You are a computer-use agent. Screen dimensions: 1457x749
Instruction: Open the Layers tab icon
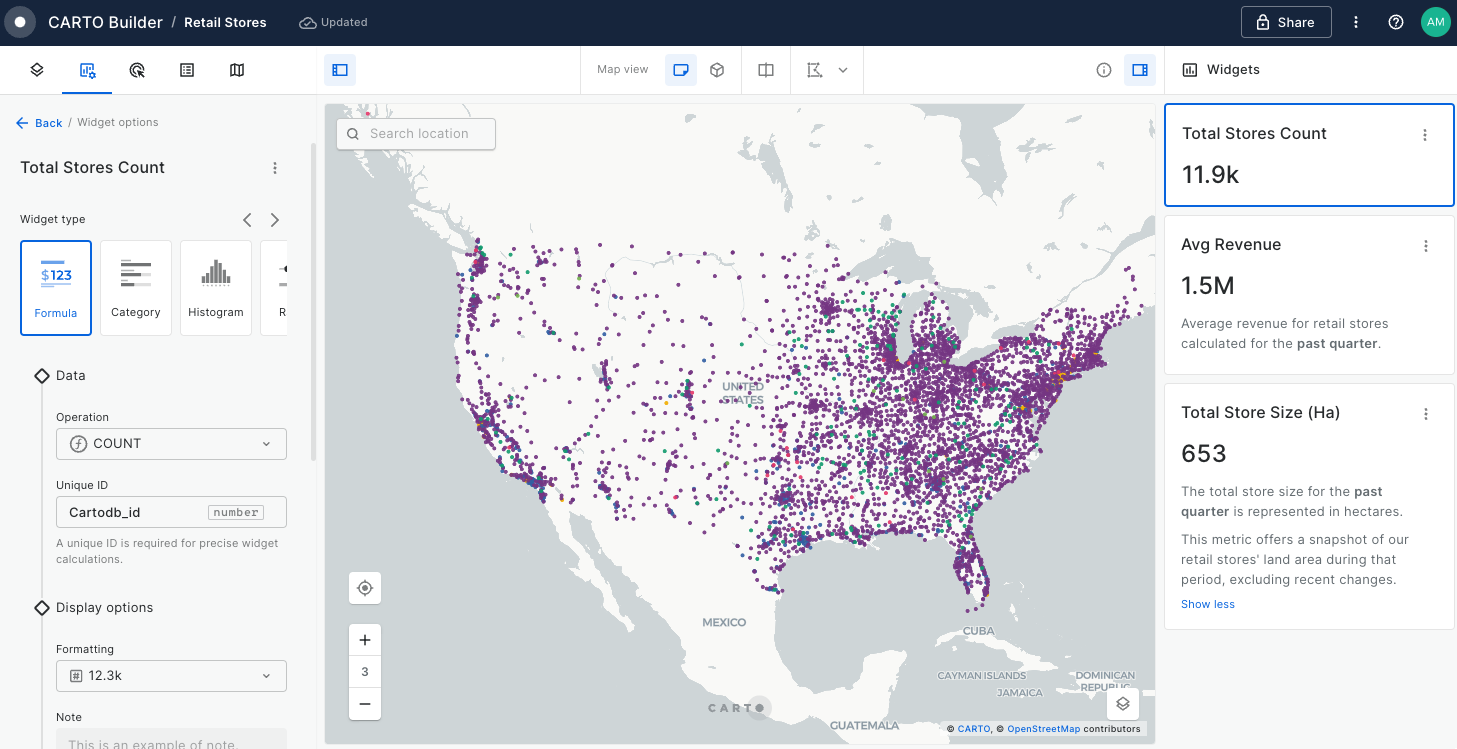click(x=37, y=70)
